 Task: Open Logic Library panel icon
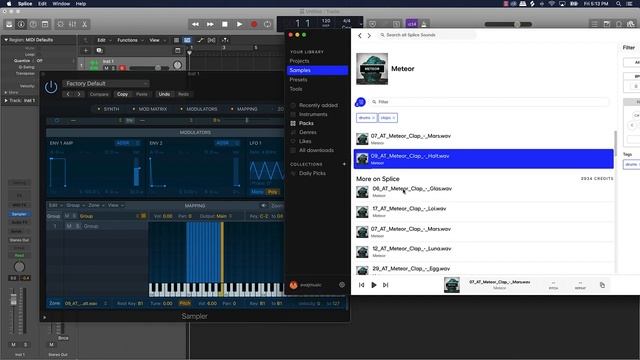[9, 24]
